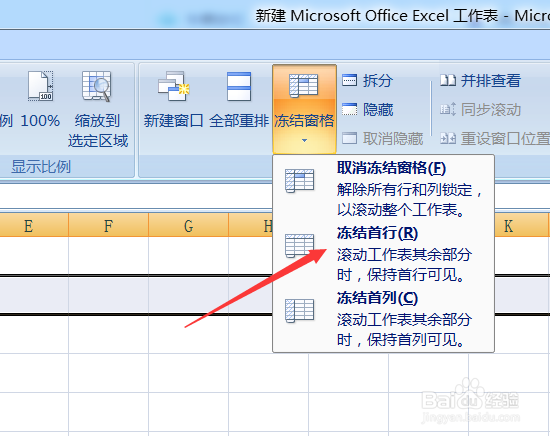Select 冻结首列(C) menu entry
The image size is (550, 436).
tap(383, 318)
